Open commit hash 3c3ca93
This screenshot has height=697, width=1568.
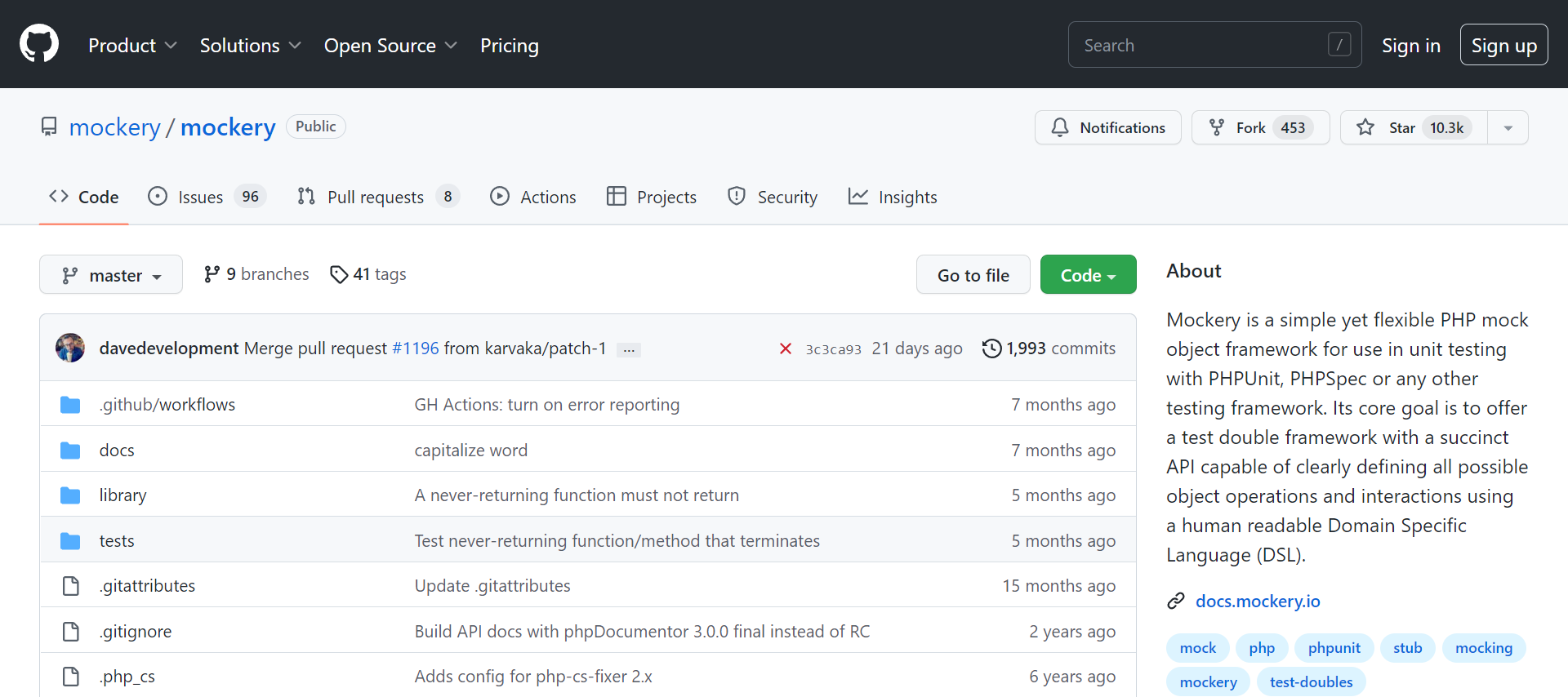[833, 349]
